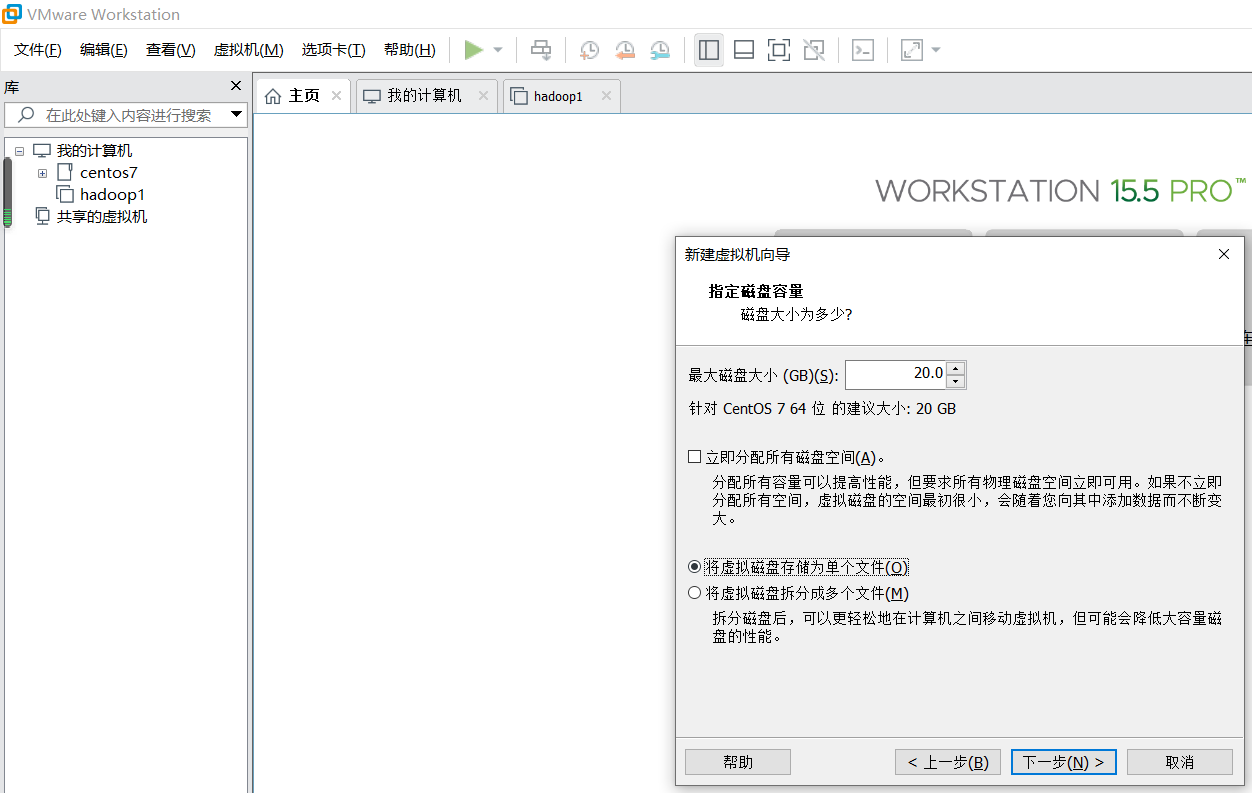Close the library panel with X
The width and height of the screenshot is (1252, 793).
pyautogui.click(x=236, y=86)
